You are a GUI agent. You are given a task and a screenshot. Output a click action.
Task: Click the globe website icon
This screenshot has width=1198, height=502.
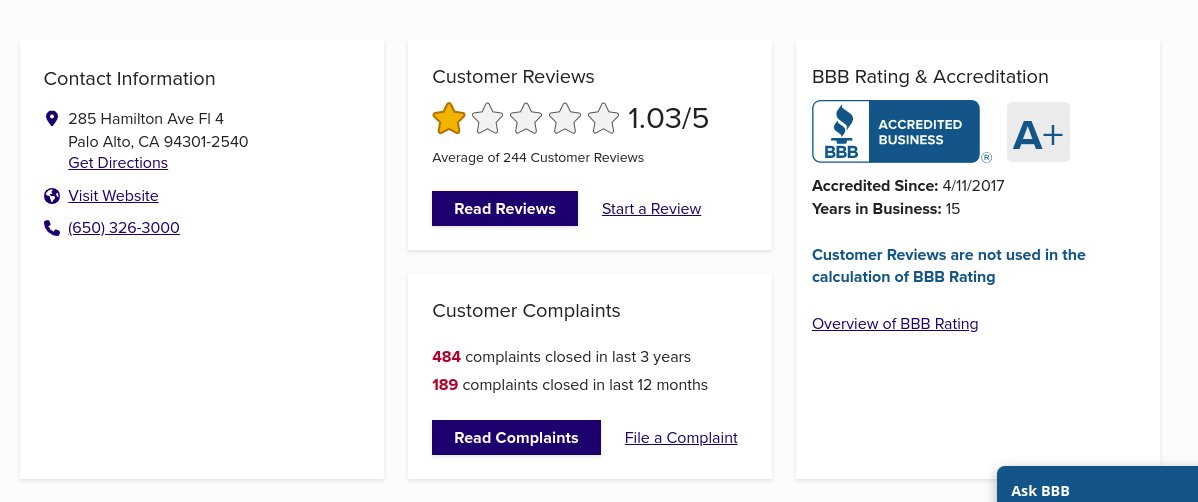pos(52,196)
